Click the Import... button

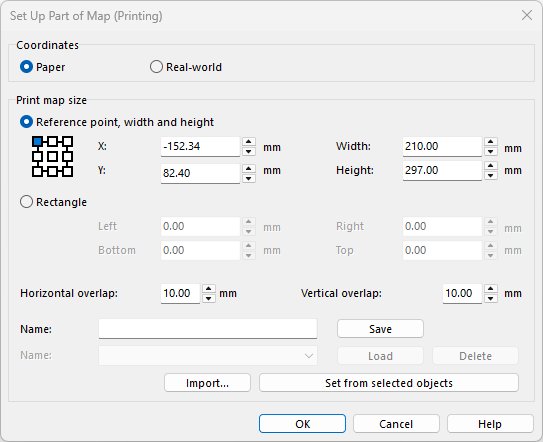point(207,383)
